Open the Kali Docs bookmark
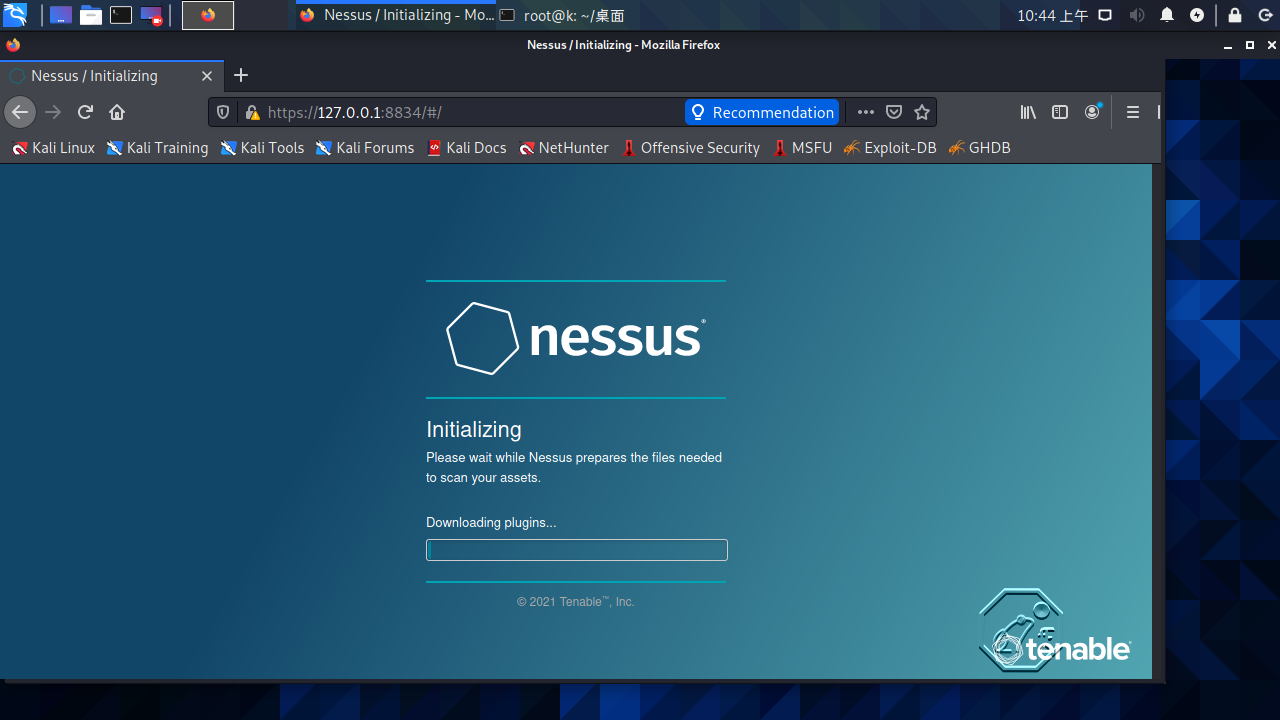The image size is (1280, 720). point(466,148)
